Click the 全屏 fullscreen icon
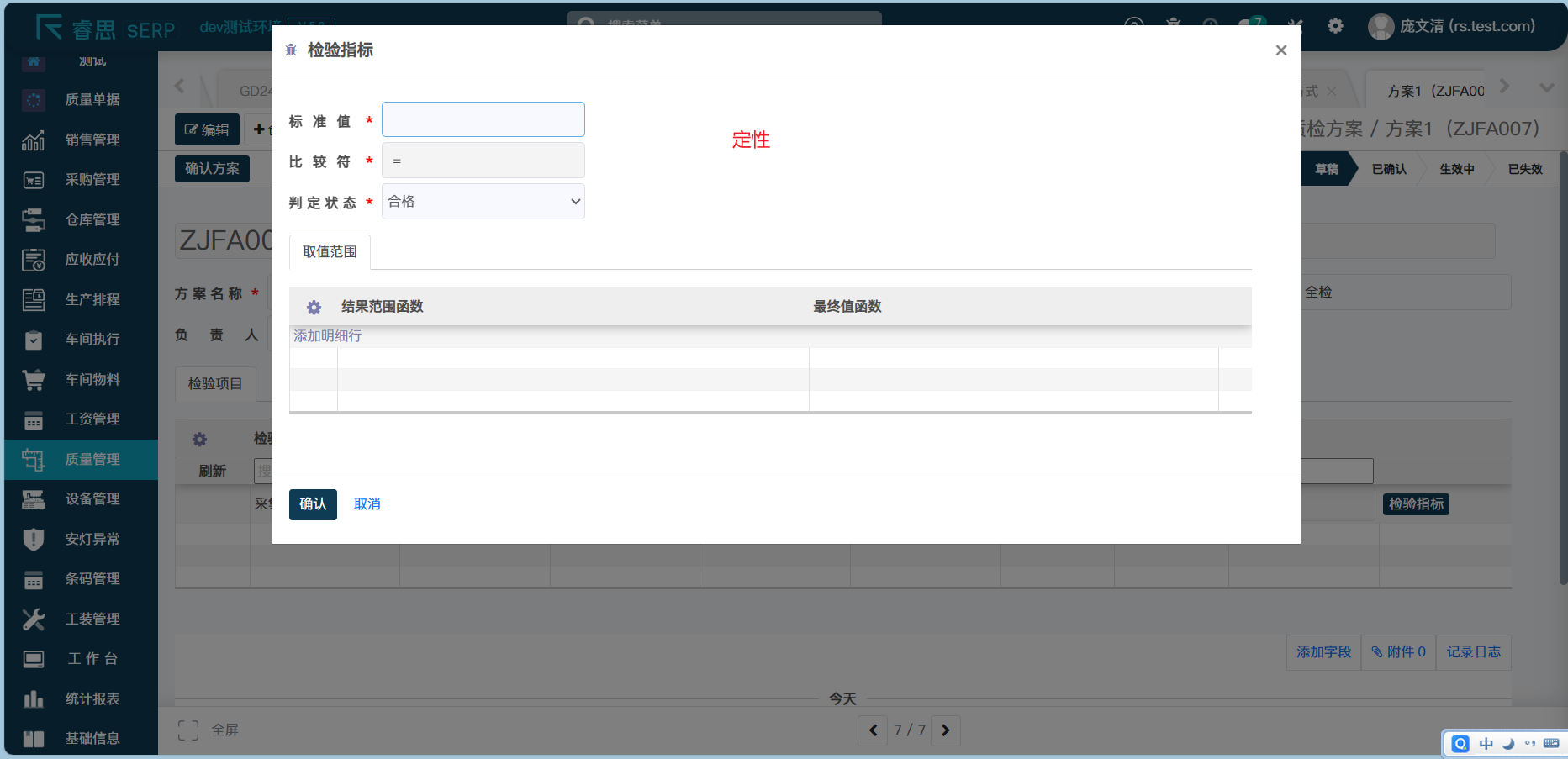 [x=188, y=730]
